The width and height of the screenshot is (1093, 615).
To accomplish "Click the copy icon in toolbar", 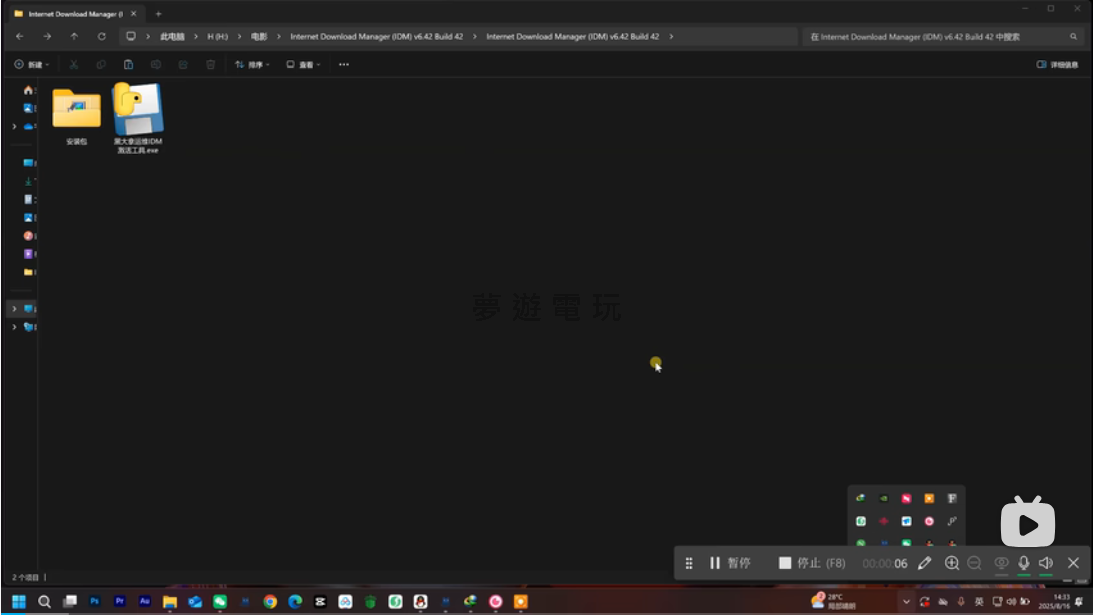I will tap(101, 64).
